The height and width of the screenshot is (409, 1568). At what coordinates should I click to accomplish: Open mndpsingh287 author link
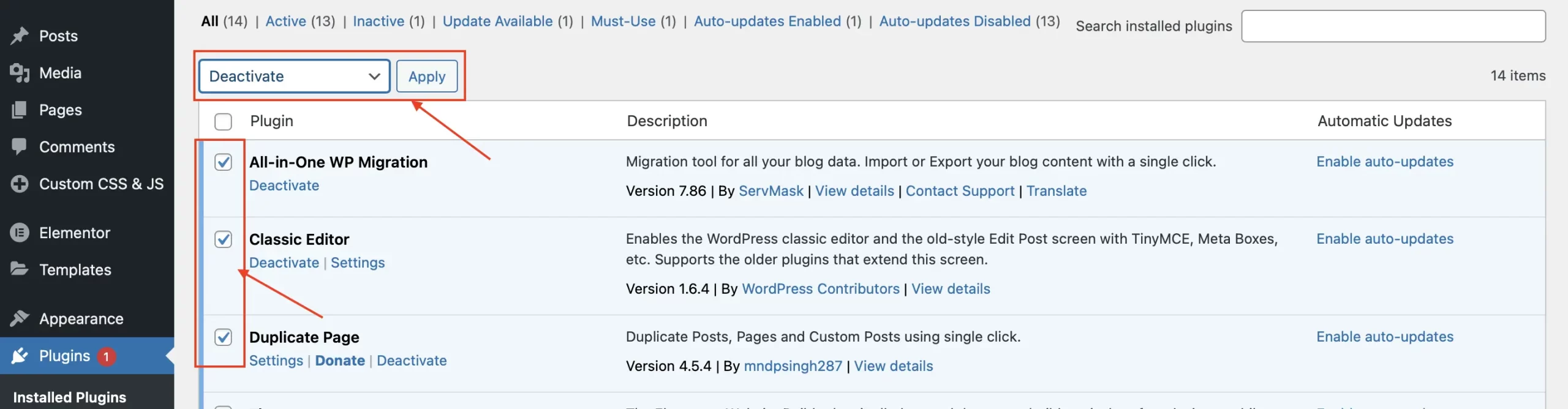click(793, 366)
